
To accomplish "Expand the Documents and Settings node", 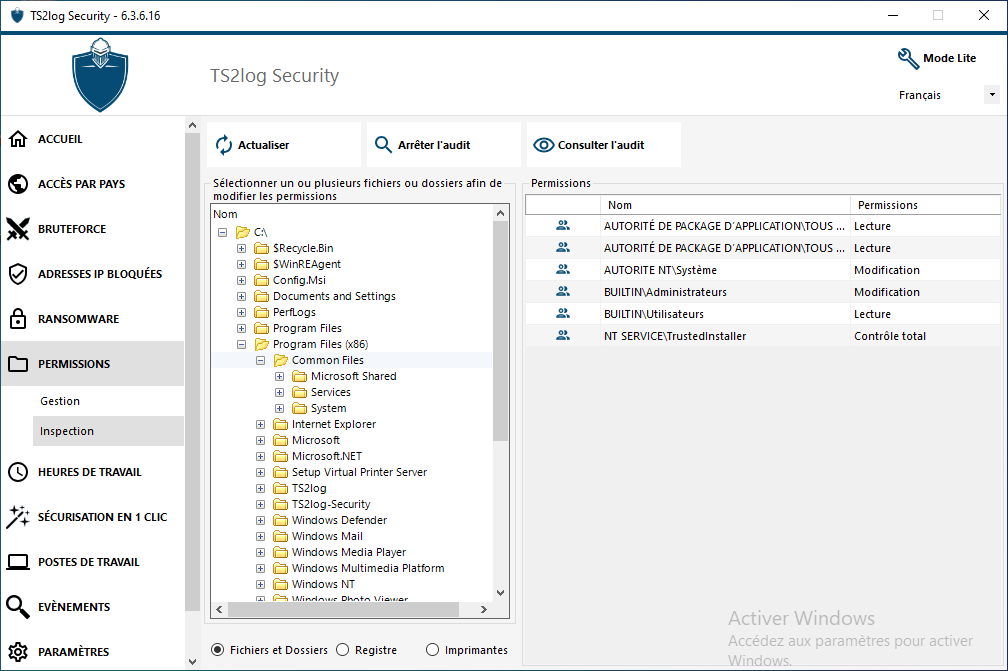I will (x=241, y=296).
